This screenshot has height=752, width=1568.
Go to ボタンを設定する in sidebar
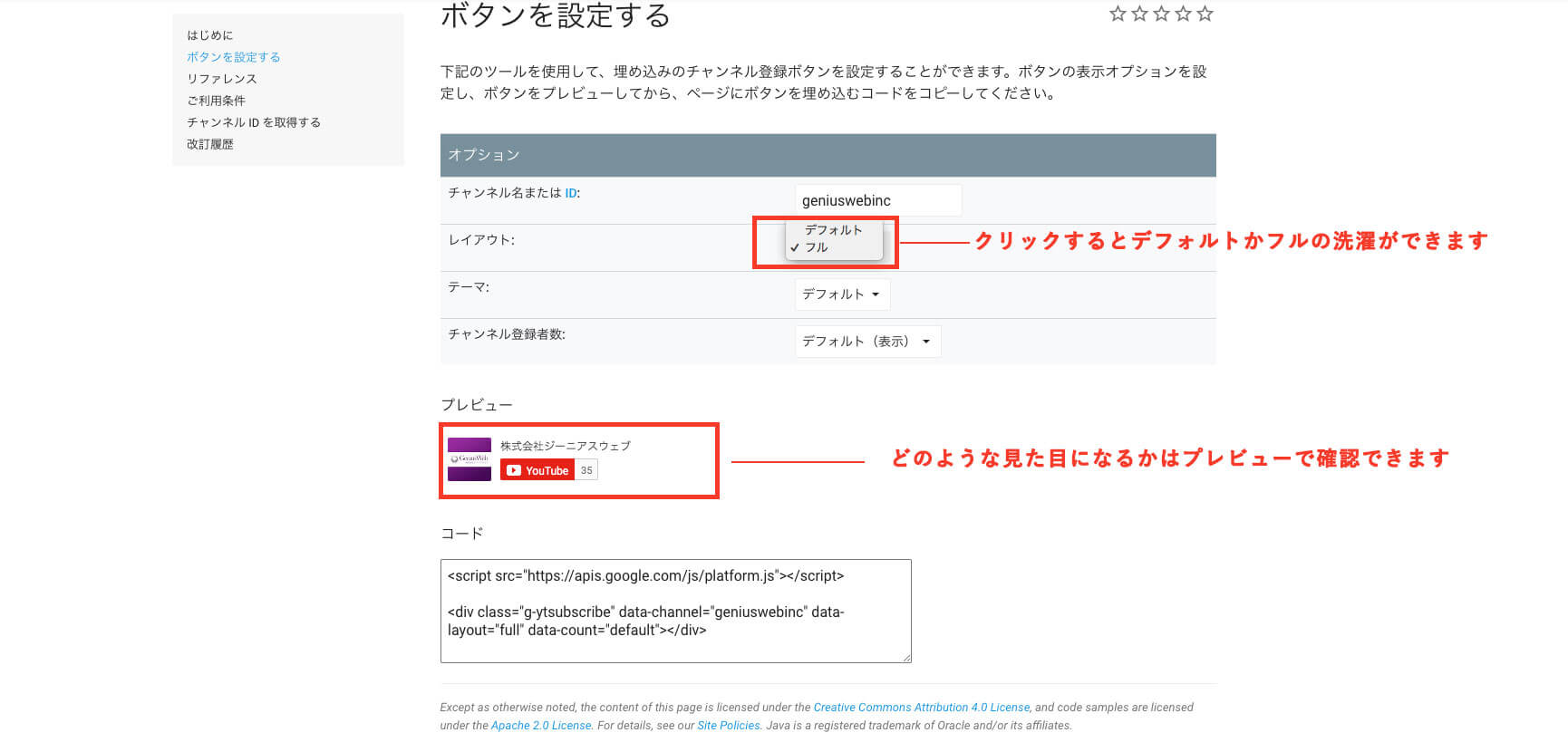point(234,57)
